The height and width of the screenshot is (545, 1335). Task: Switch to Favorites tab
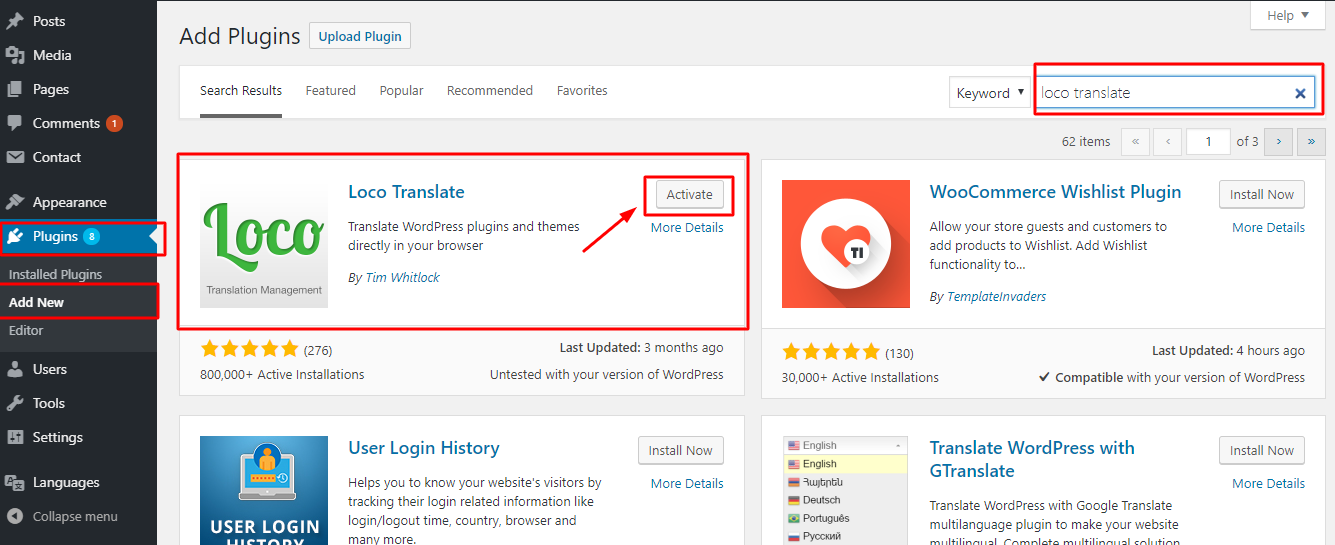point(582,90)
